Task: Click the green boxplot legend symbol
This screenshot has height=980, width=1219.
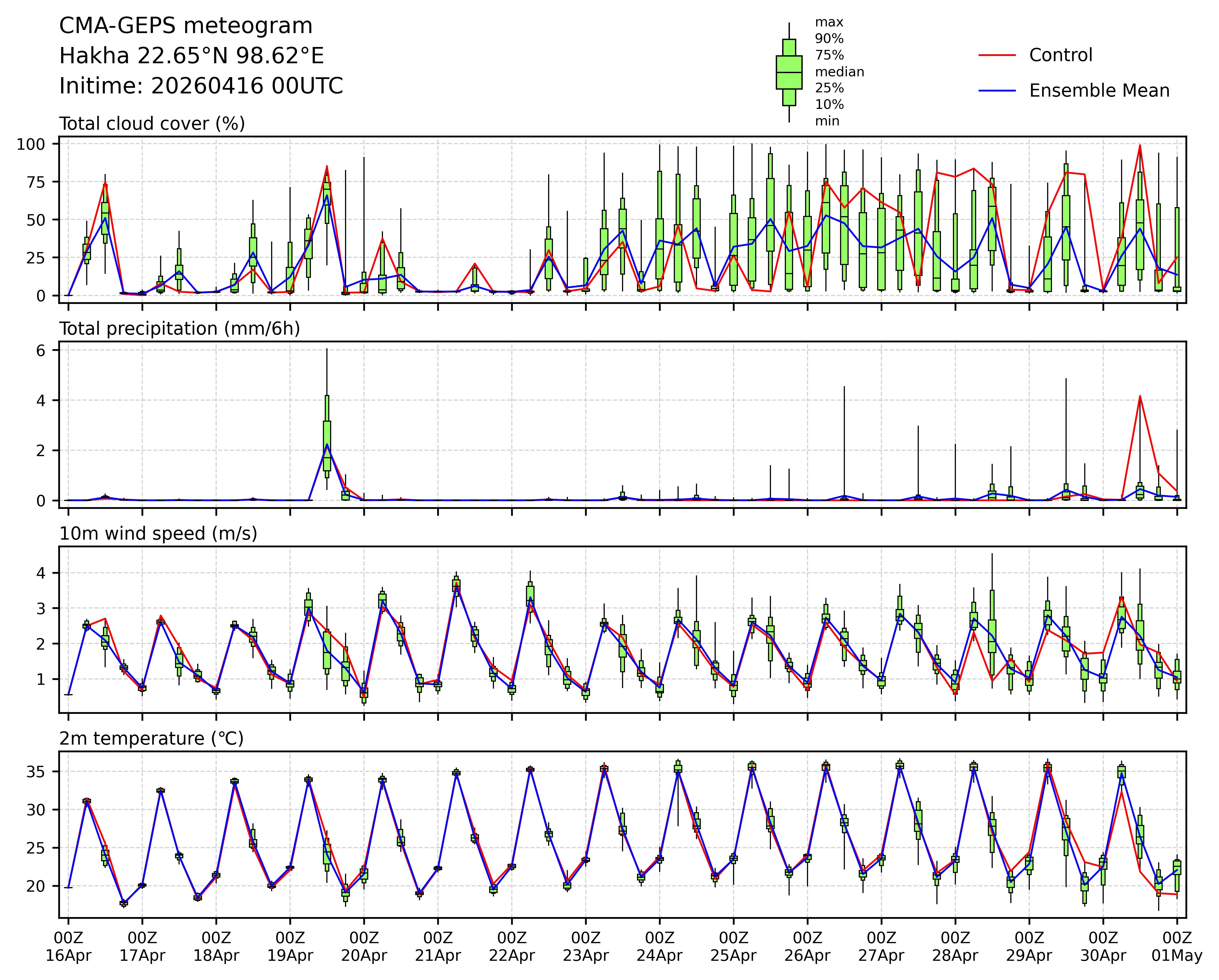Action: coord(789,72)
